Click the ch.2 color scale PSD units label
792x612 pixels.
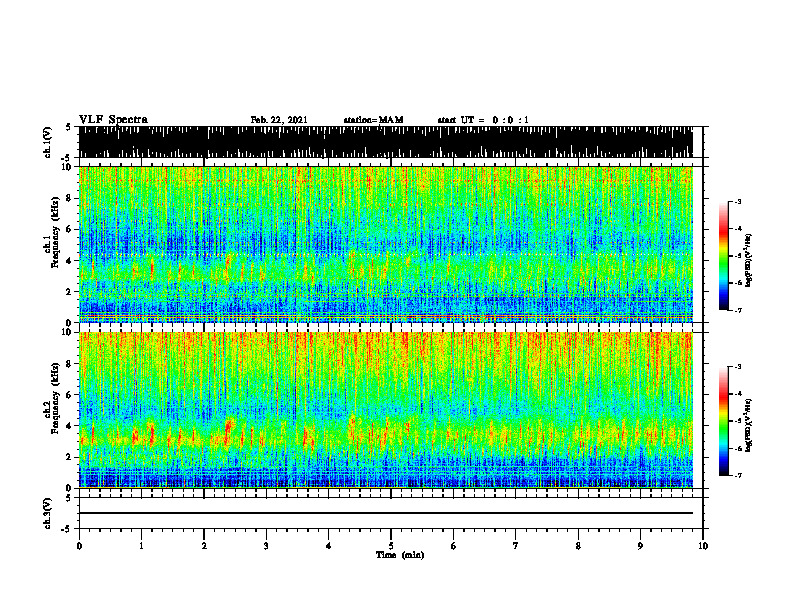(x=749, y=425)
